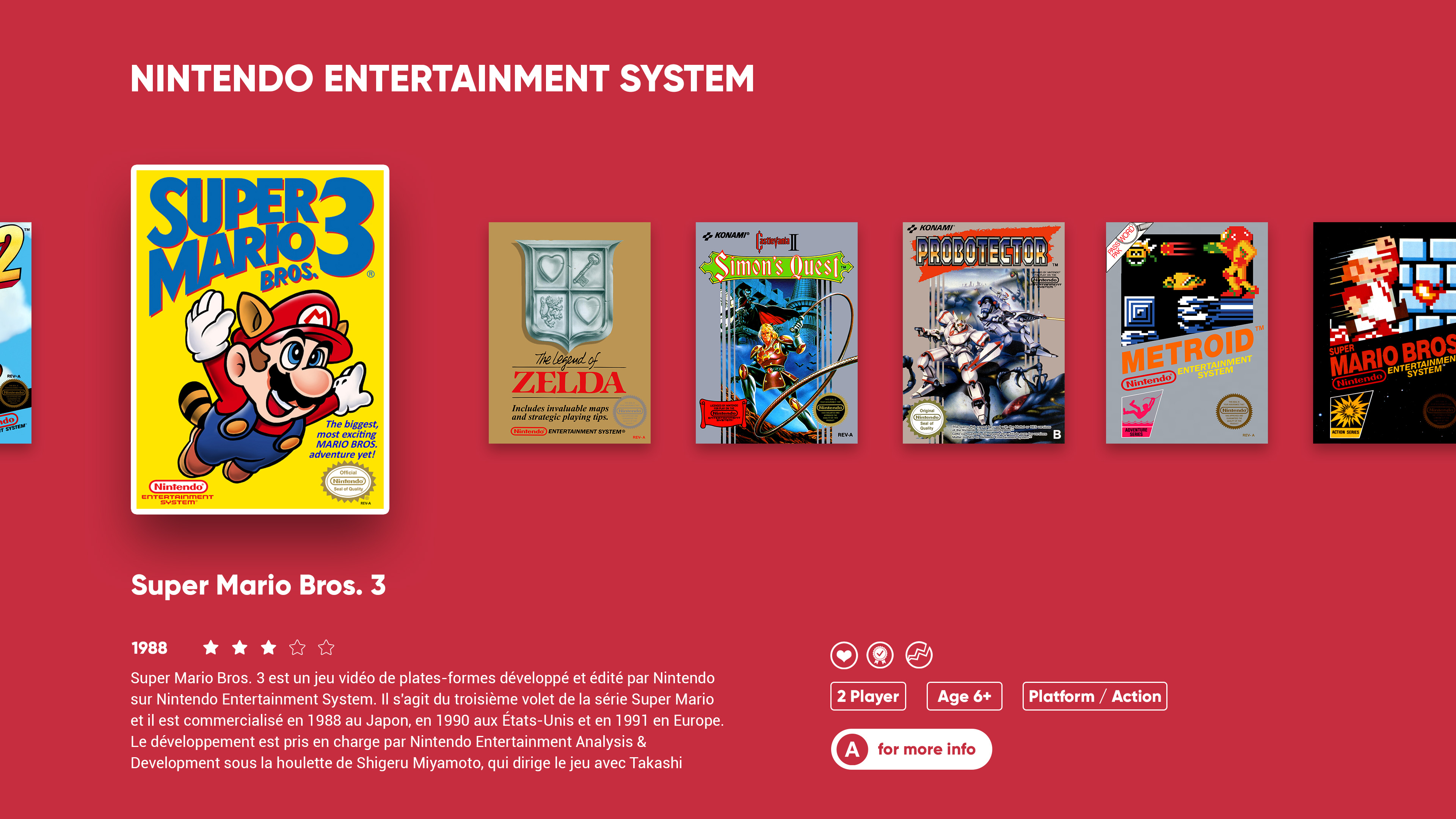Set rating with the first star
Screen dimensions: 1456x819
click(211, 648)
